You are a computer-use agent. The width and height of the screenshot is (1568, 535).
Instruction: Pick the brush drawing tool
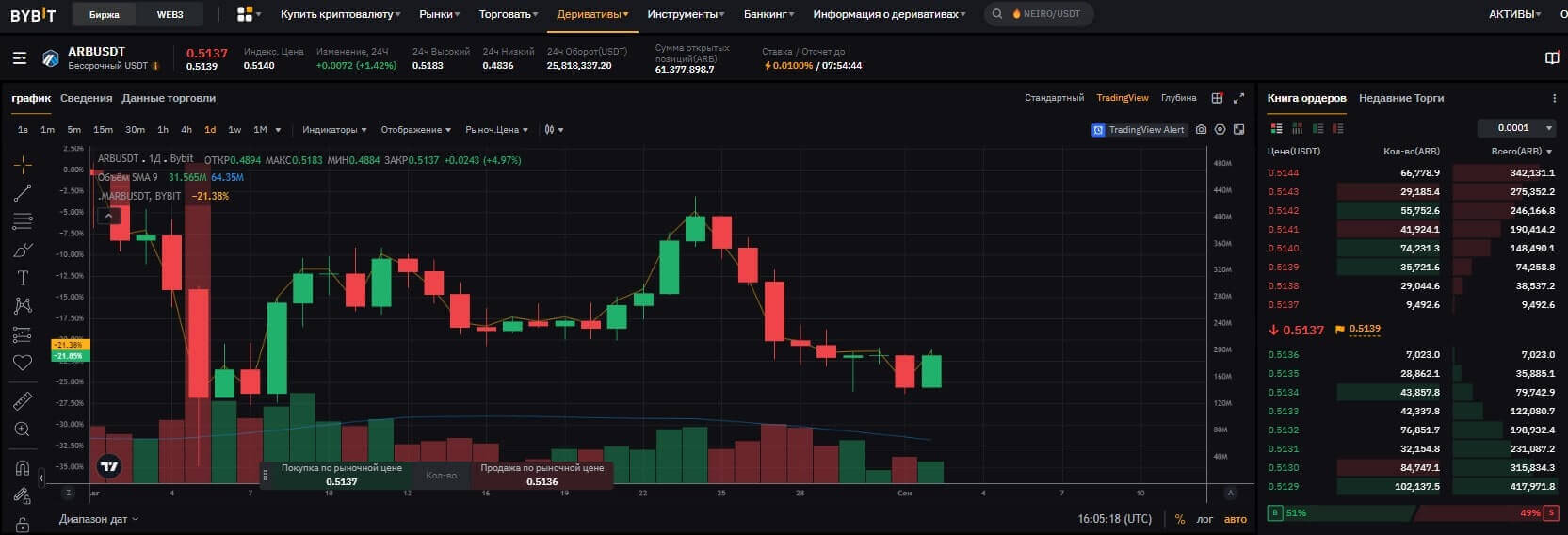pos(23,250)
